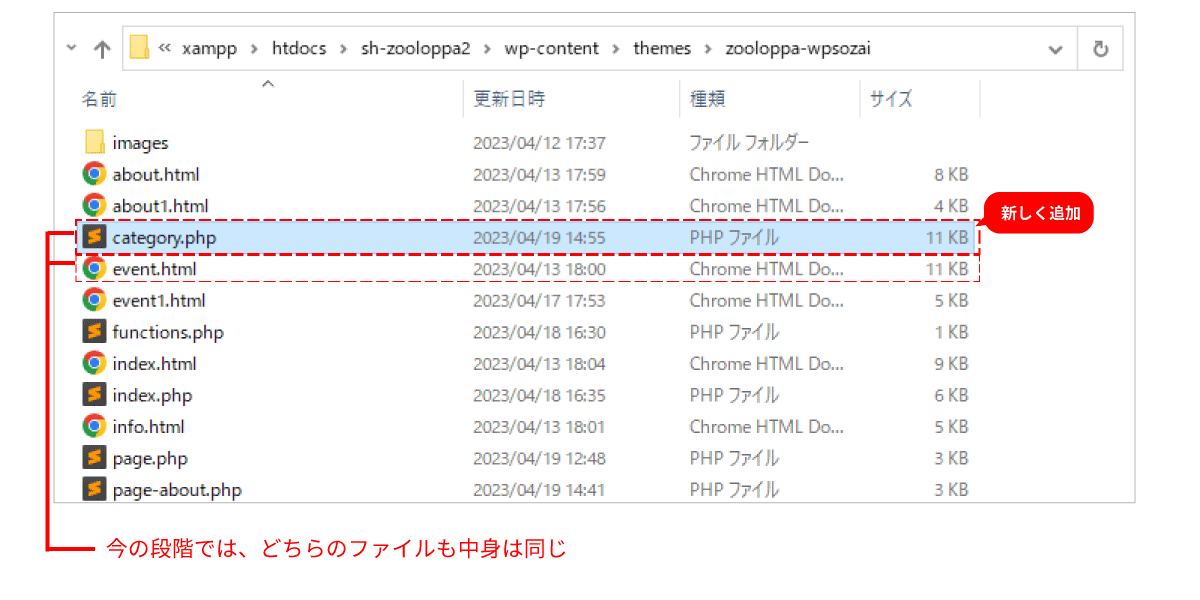Click the Chrome icon of about1.html

(94, 205)
